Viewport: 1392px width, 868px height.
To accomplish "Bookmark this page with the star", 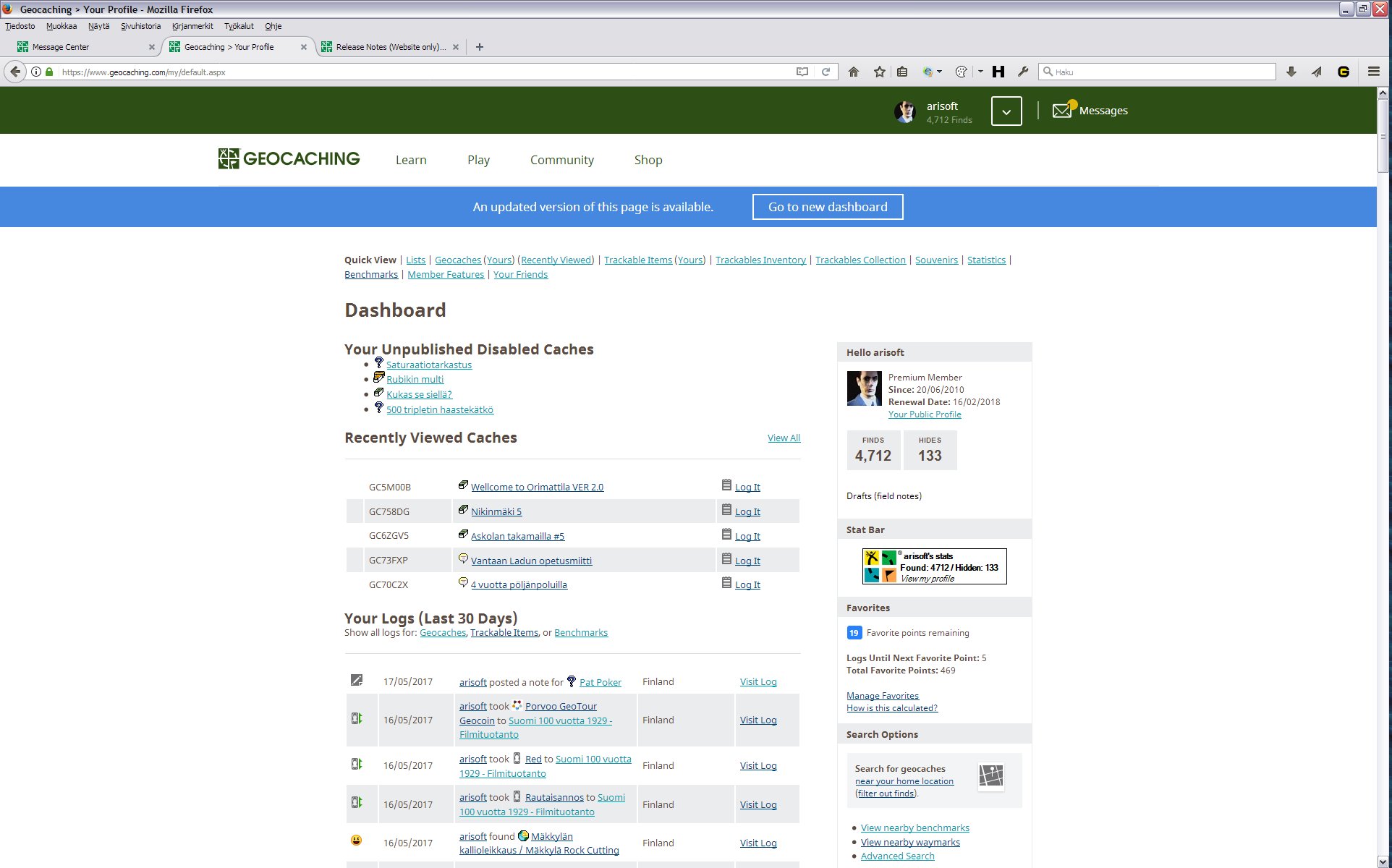I will (x=879, y=72).
